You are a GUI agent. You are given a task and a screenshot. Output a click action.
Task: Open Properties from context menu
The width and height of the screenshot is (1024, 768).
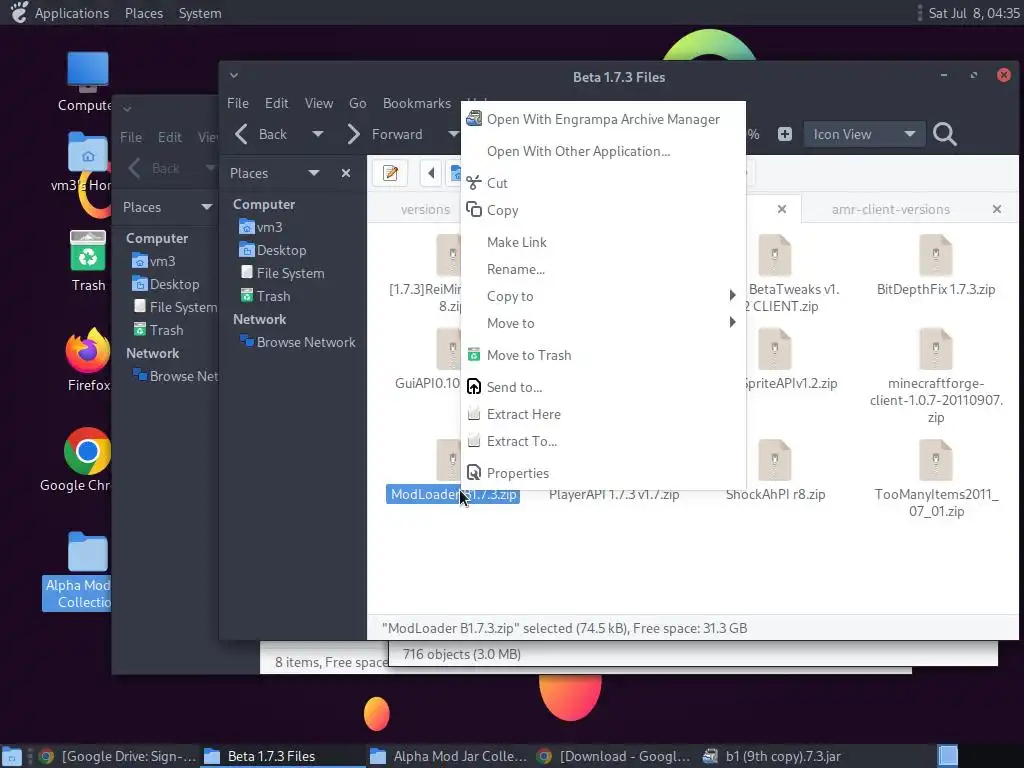[603, 473]
